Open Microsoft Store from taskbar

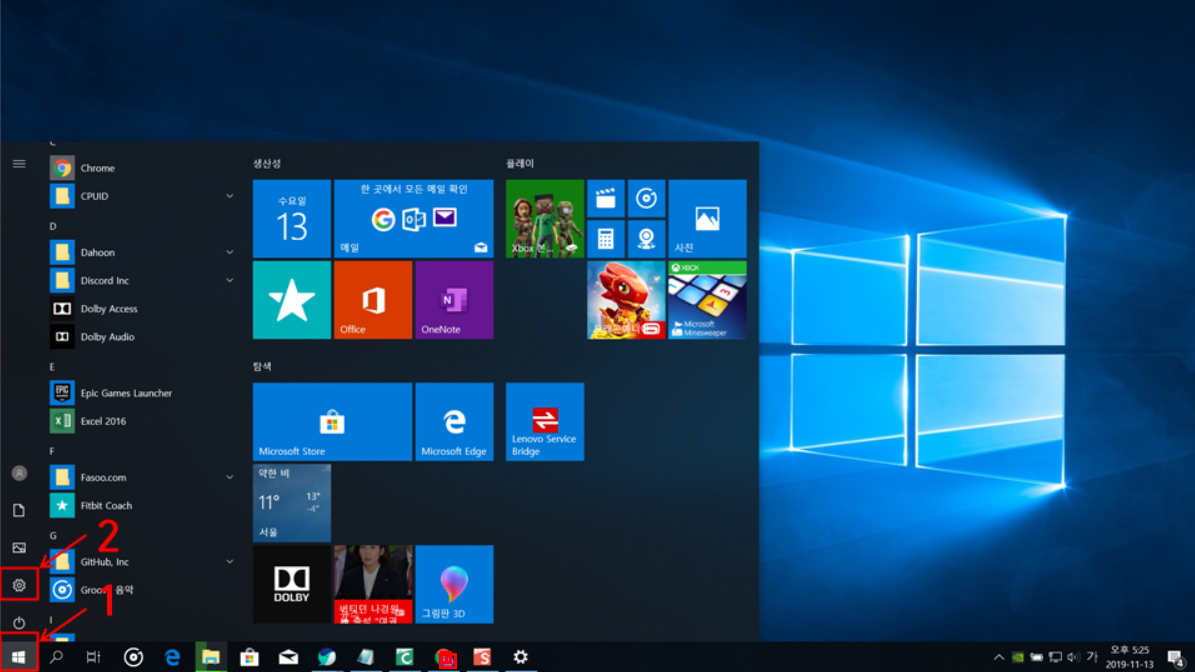tap(249, 657)
